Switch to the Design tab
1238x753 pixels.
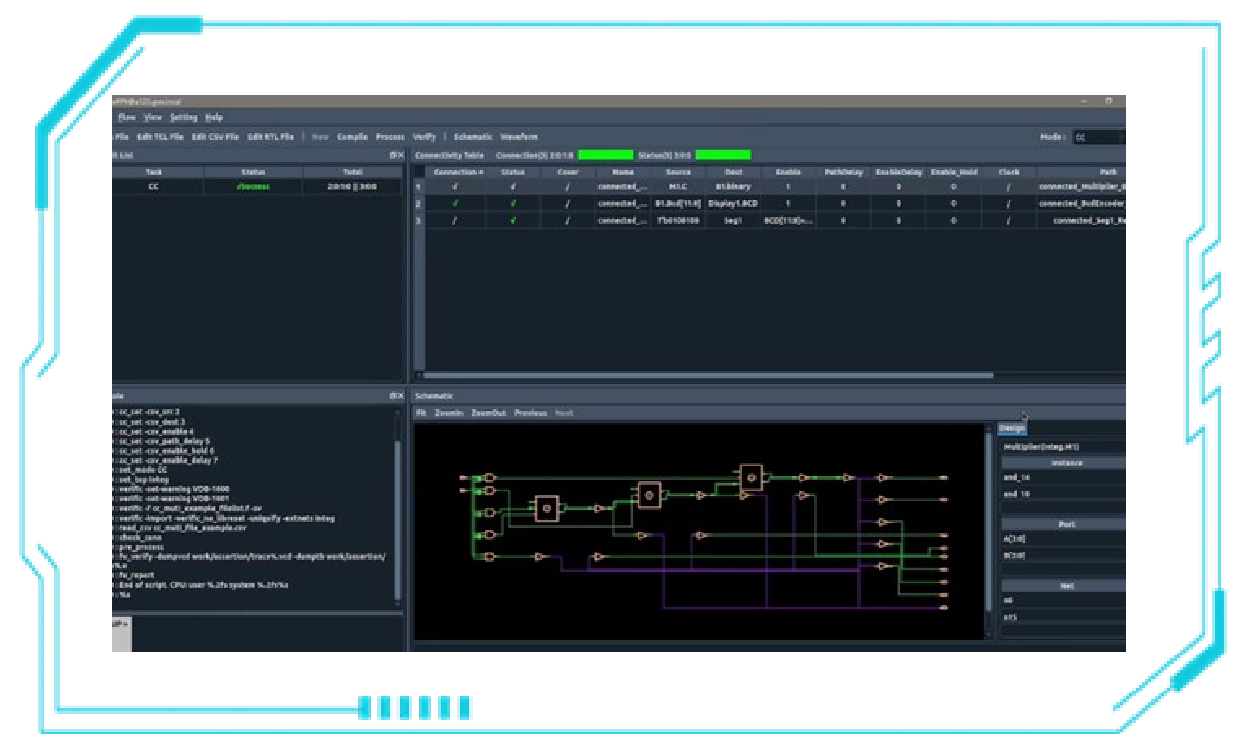pyautogui.click(x=1011, y=428)
